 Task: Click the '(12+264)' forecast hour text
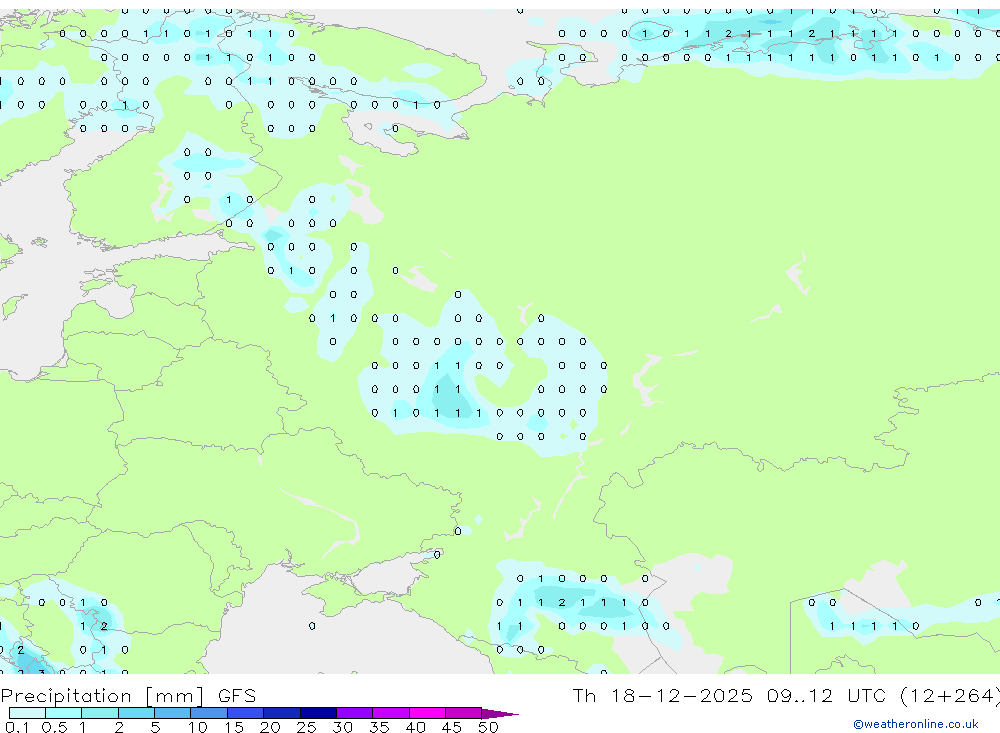[950, 695]
